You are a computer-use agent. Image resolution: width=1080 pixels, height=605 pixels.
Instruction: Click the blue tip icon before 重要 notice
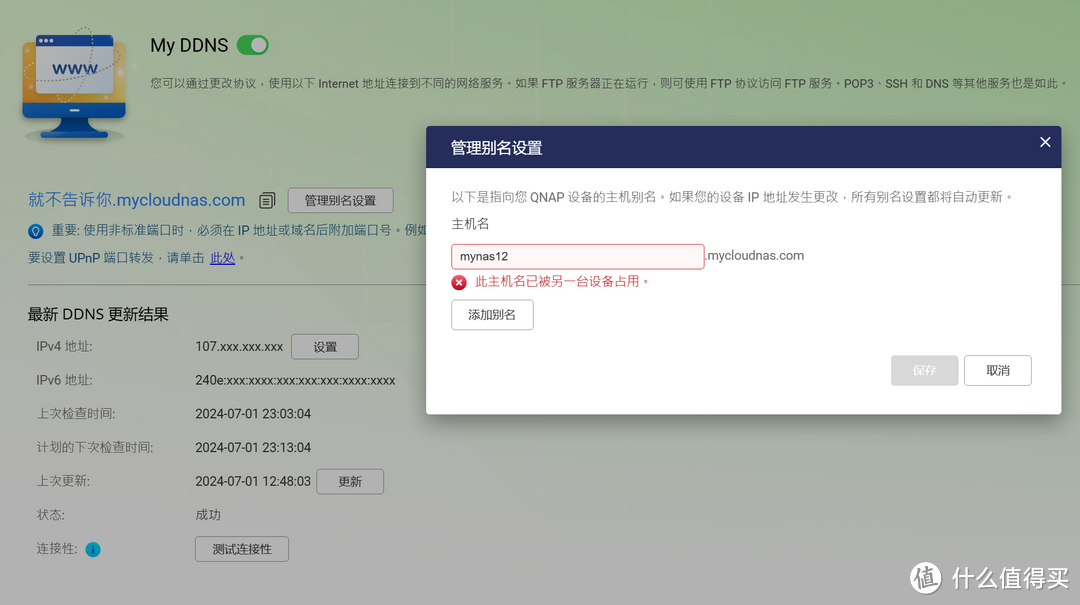tap(36, 232)
